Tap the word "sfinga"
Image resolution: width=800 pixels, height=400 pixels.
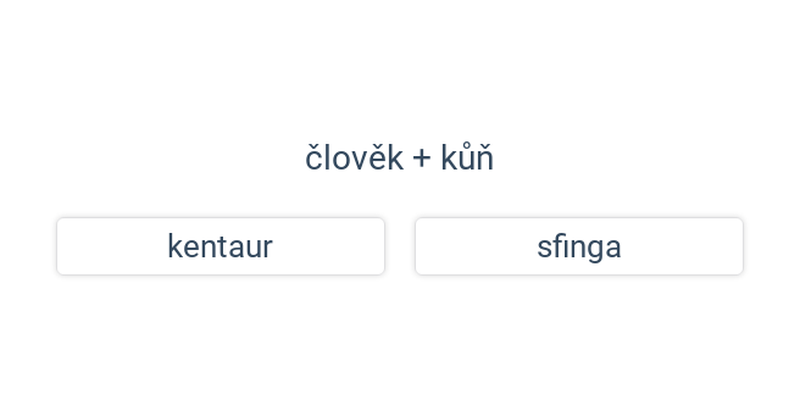pos(579,246)
